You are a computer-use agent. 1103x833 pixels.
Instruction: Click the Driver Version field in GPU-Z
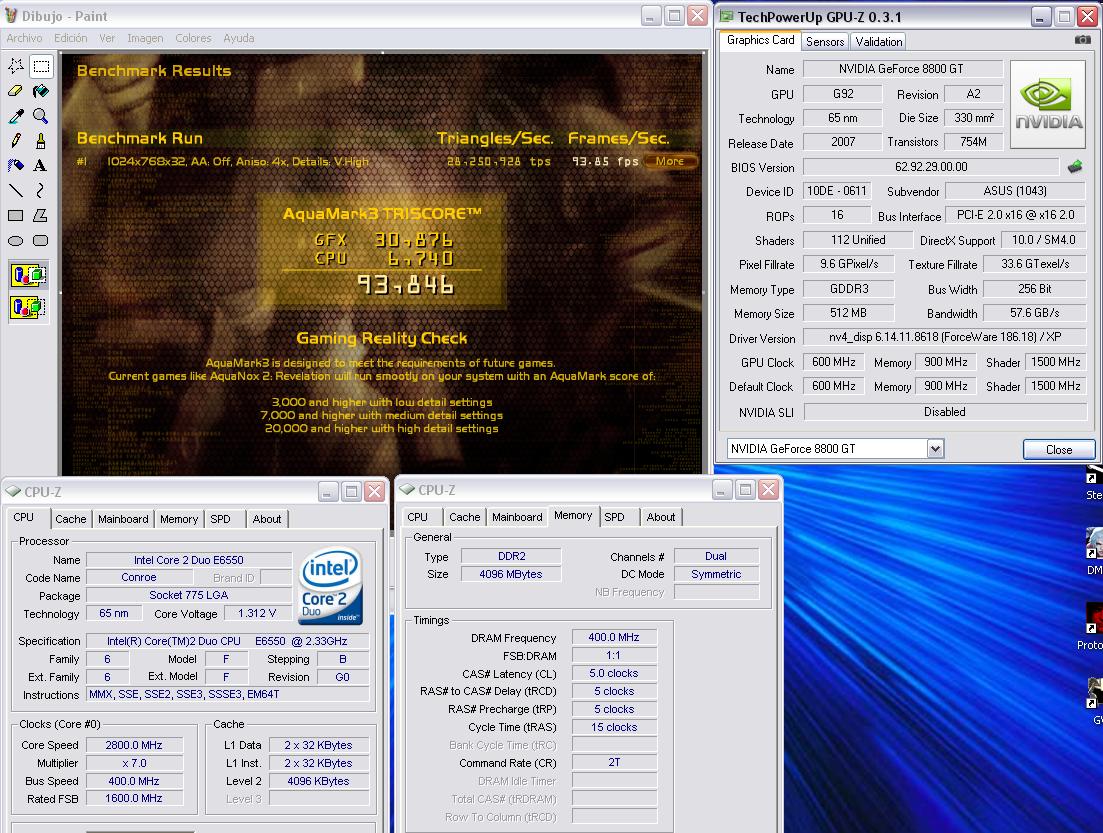pos(944,337)
